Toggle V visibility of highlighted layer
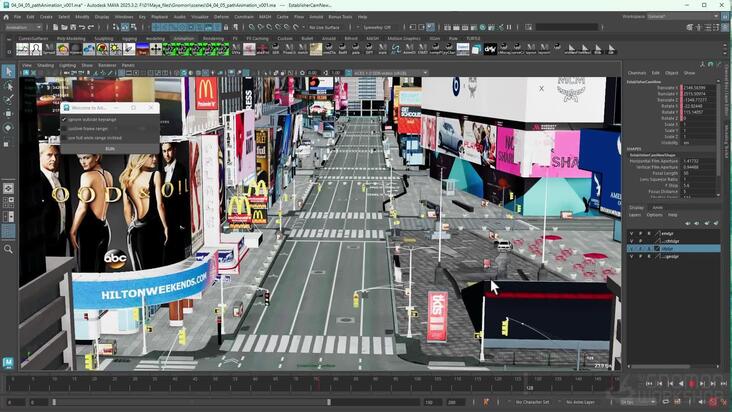The width and height of the screenshot is (732, 412). pos(632,249)
